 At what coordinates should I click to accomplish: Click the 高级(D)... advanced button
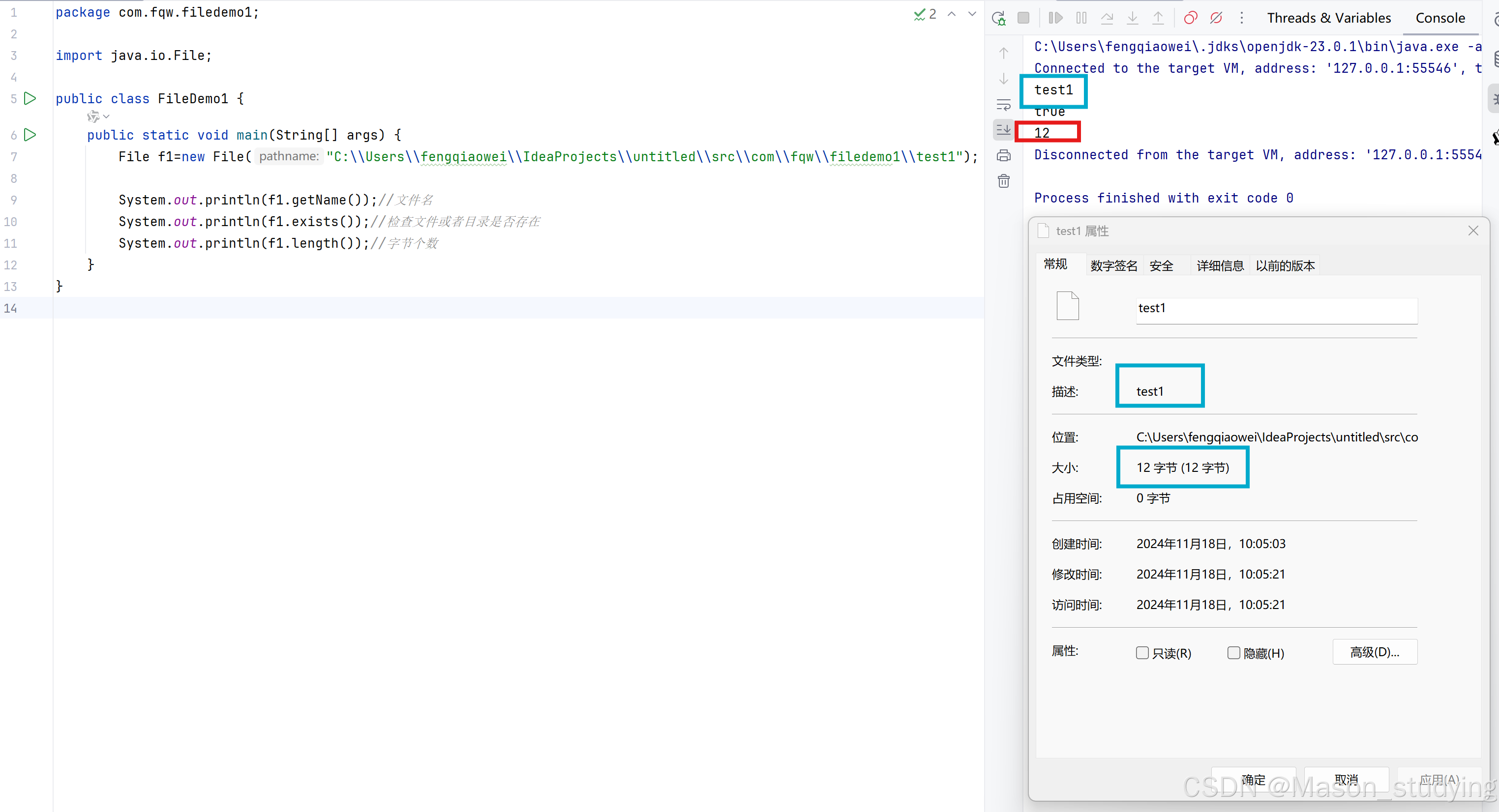pyautogui.click(x=1375, y=652)
